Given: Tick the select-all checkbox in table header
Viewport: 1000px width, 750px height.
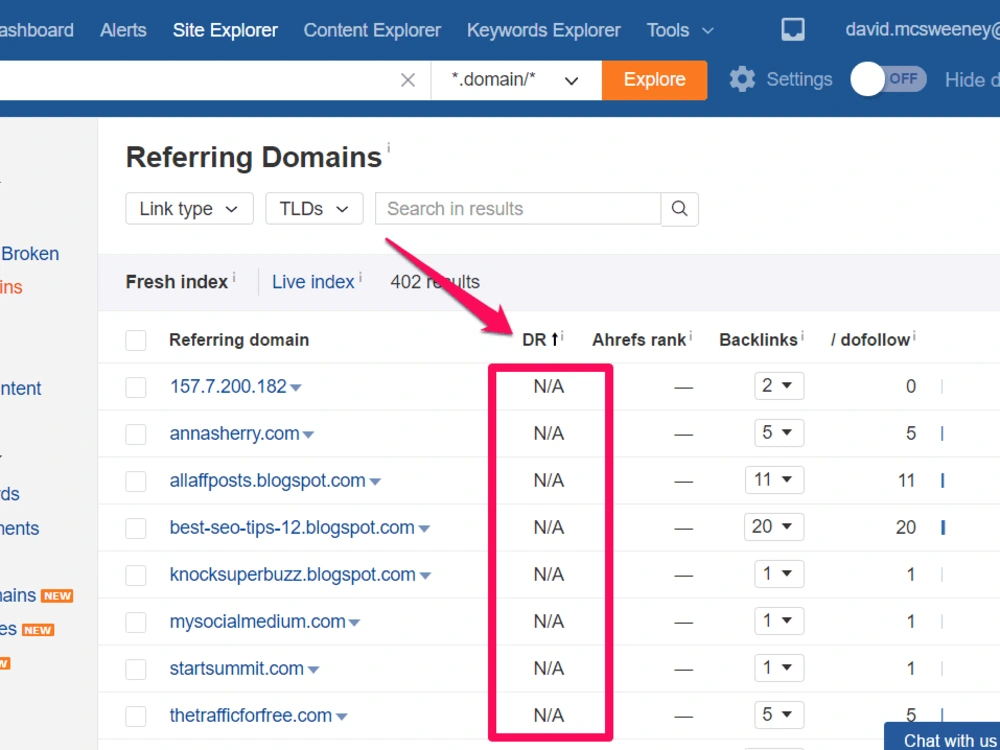Looking at the screenshot, I should (x=136, y=340).
